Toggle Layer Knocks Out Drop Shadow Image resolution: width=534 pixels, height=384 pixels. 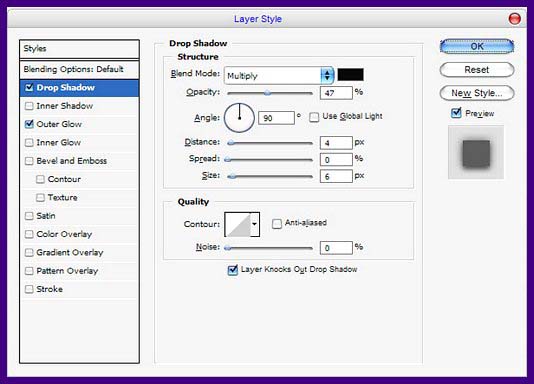233,270
